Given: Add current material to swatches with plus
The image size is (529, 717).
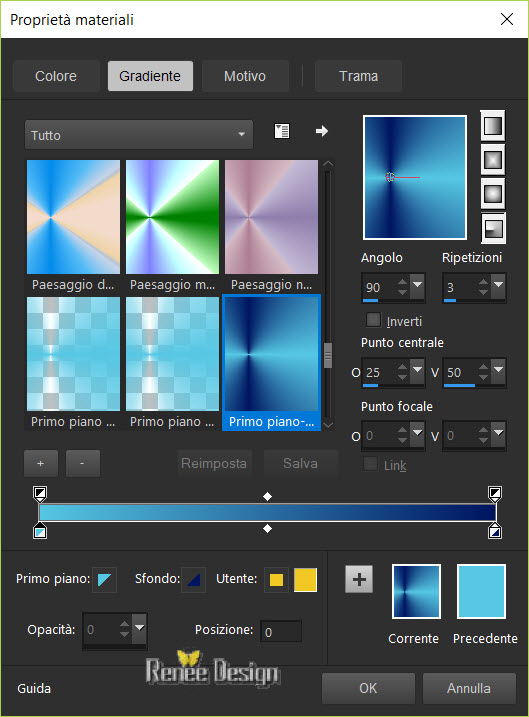Looking at the screenshot, I should pyautogui.click(x=359, y=579).
